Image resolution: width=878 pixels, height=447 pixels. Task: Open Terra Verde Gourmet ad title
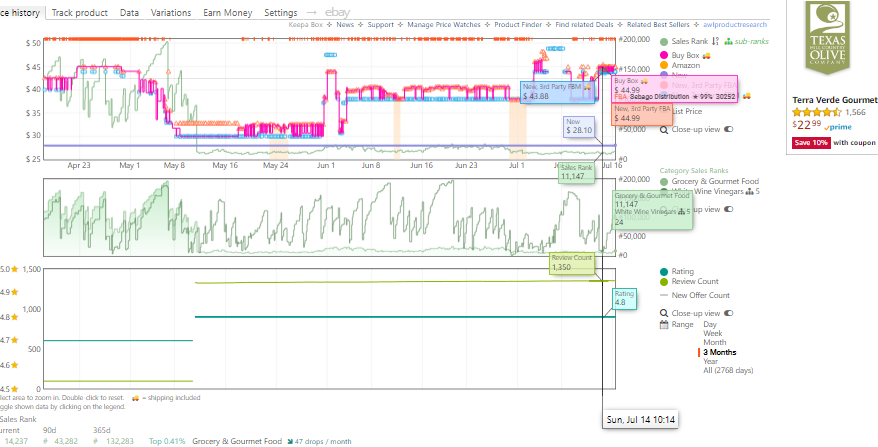(x=834, y=100)
